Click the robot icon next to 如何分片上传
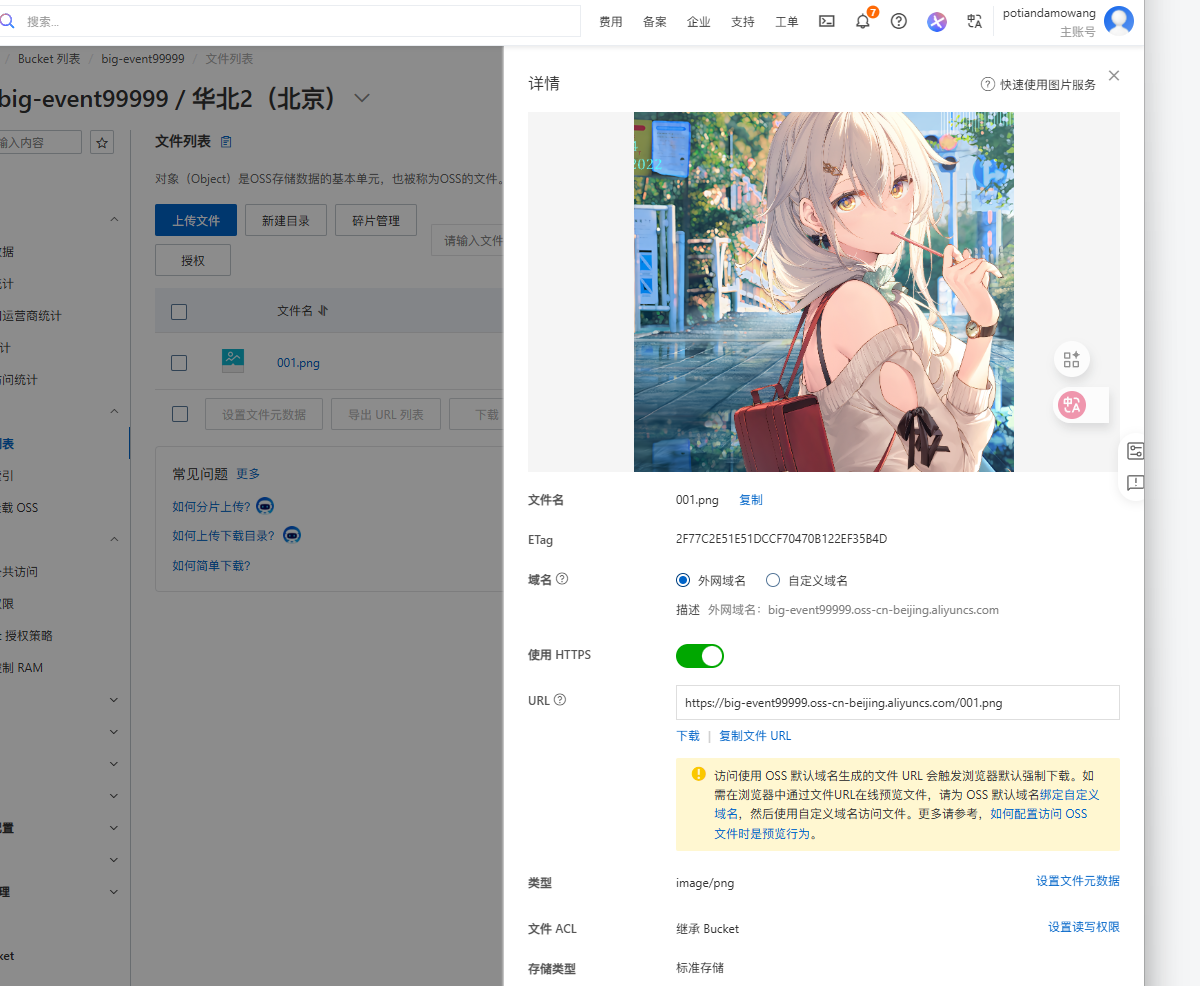This screenshot has height=986, width=1200. [x=266, y=506]
